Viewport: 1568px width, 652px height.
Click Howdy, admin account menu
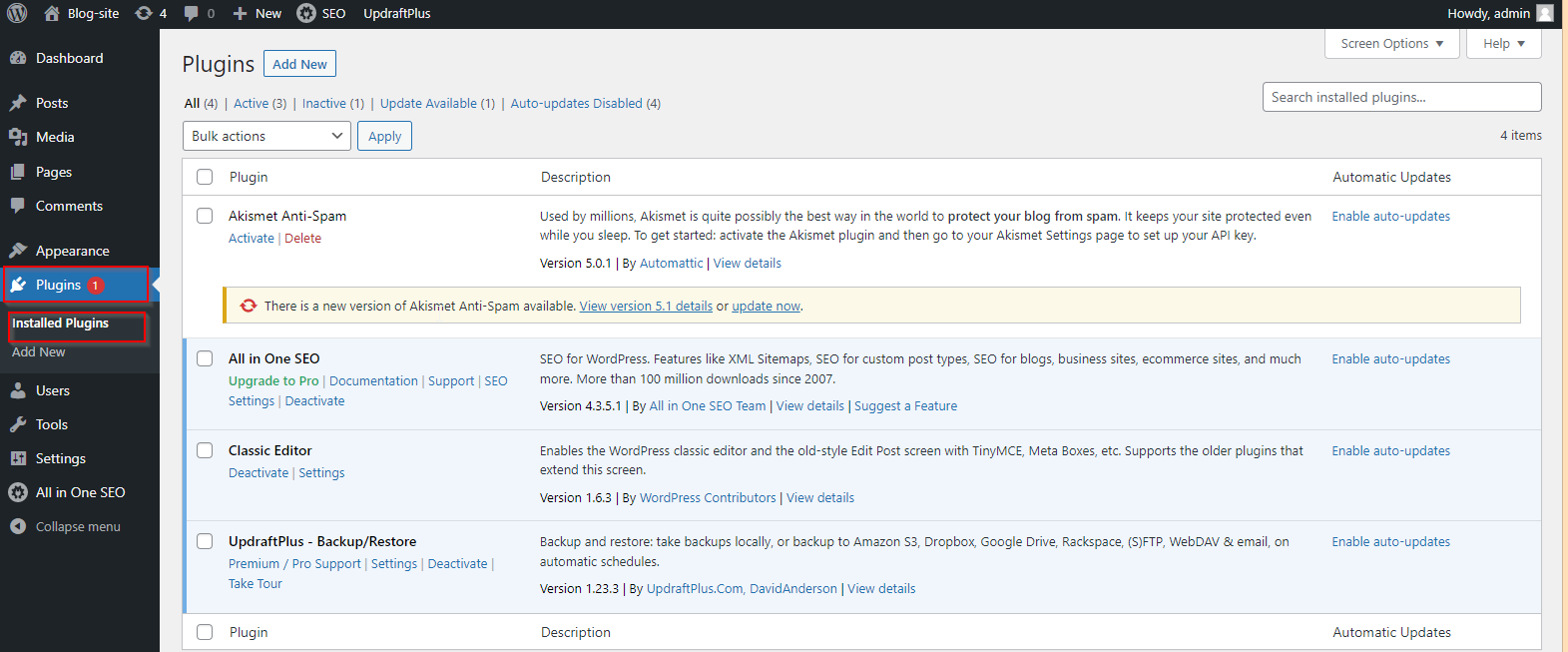click(x=1499, y=13)
